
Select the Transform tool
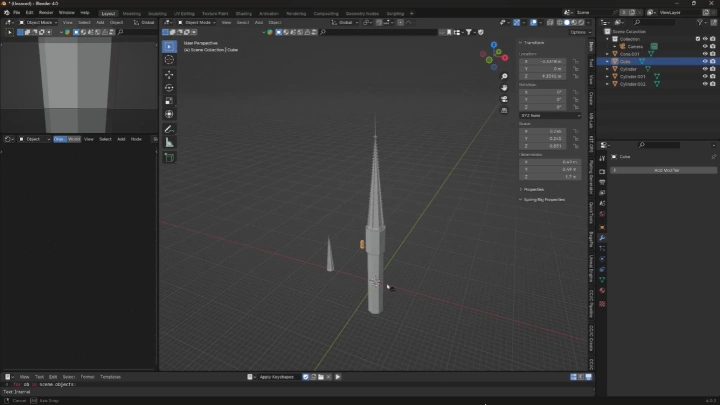(169, 114)
